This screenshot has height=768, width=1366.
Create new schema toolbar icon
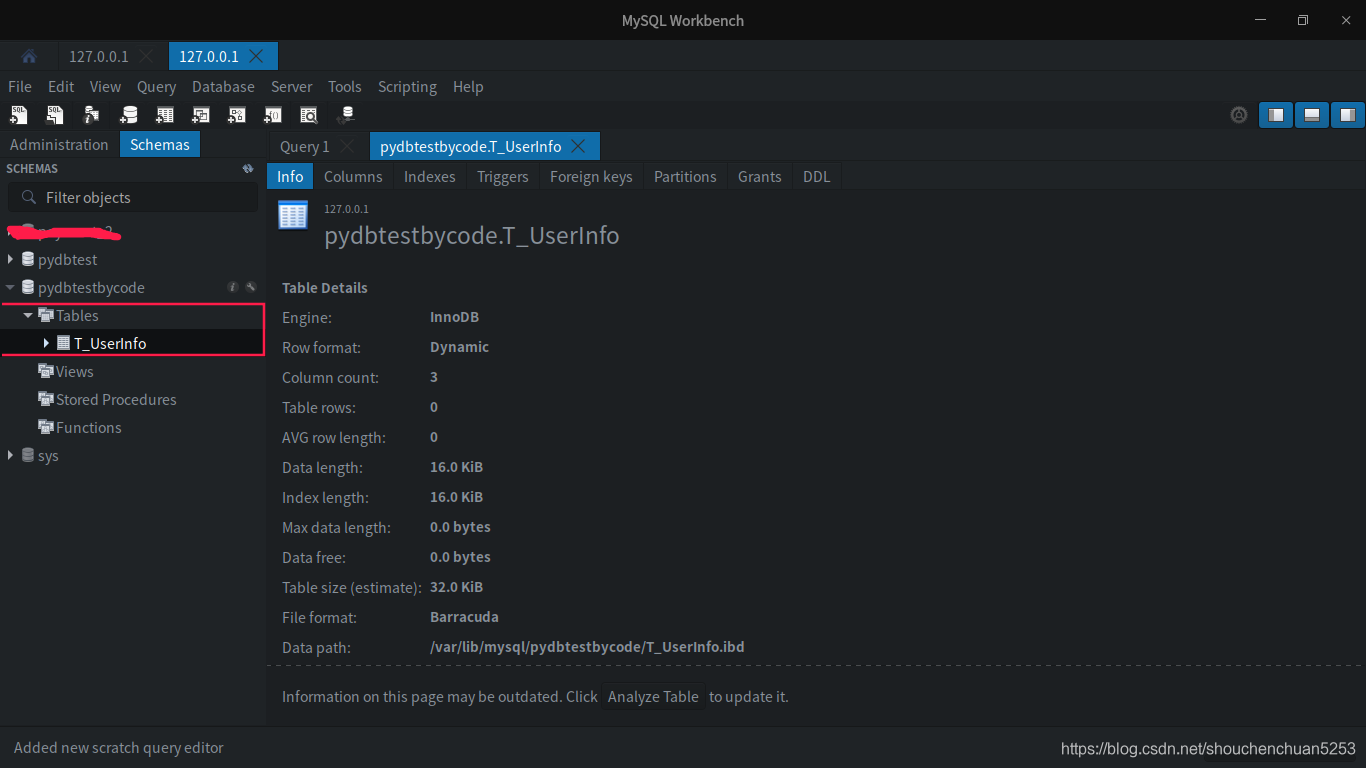tap(128, 115)
